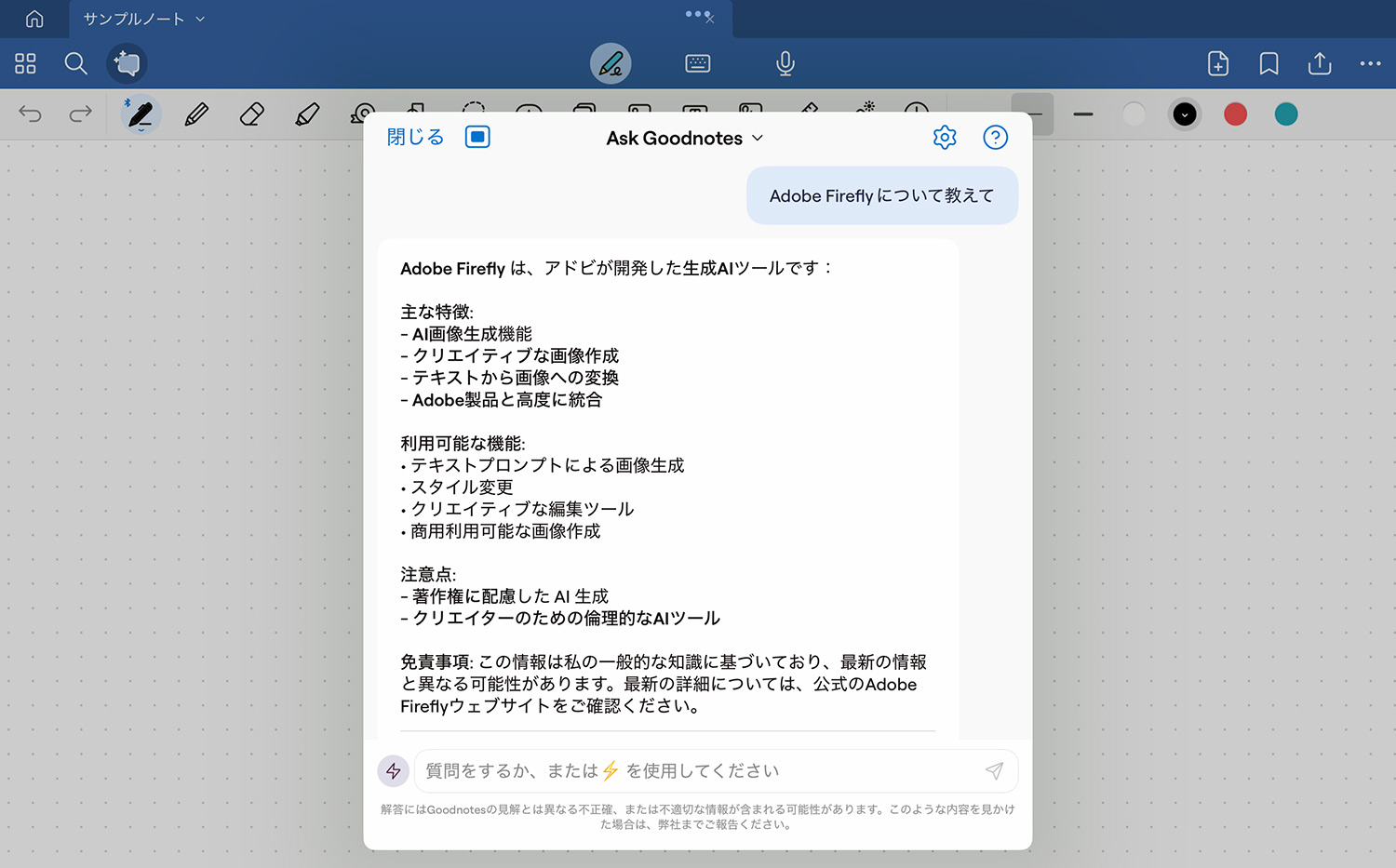
Task: Pick the white color swatch
Action: coord(1134,114)
